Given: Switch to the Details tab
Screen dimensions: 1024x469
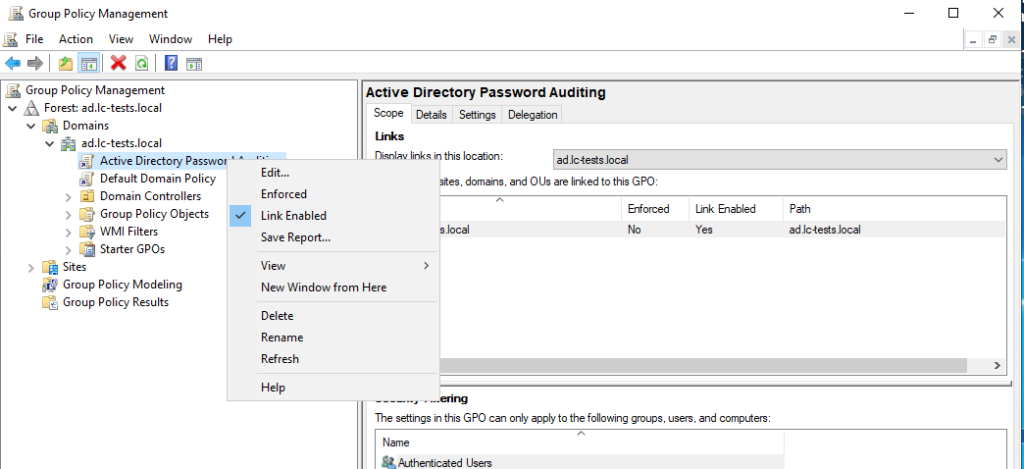Looking at the screenshot, I should tap(431, 115).
